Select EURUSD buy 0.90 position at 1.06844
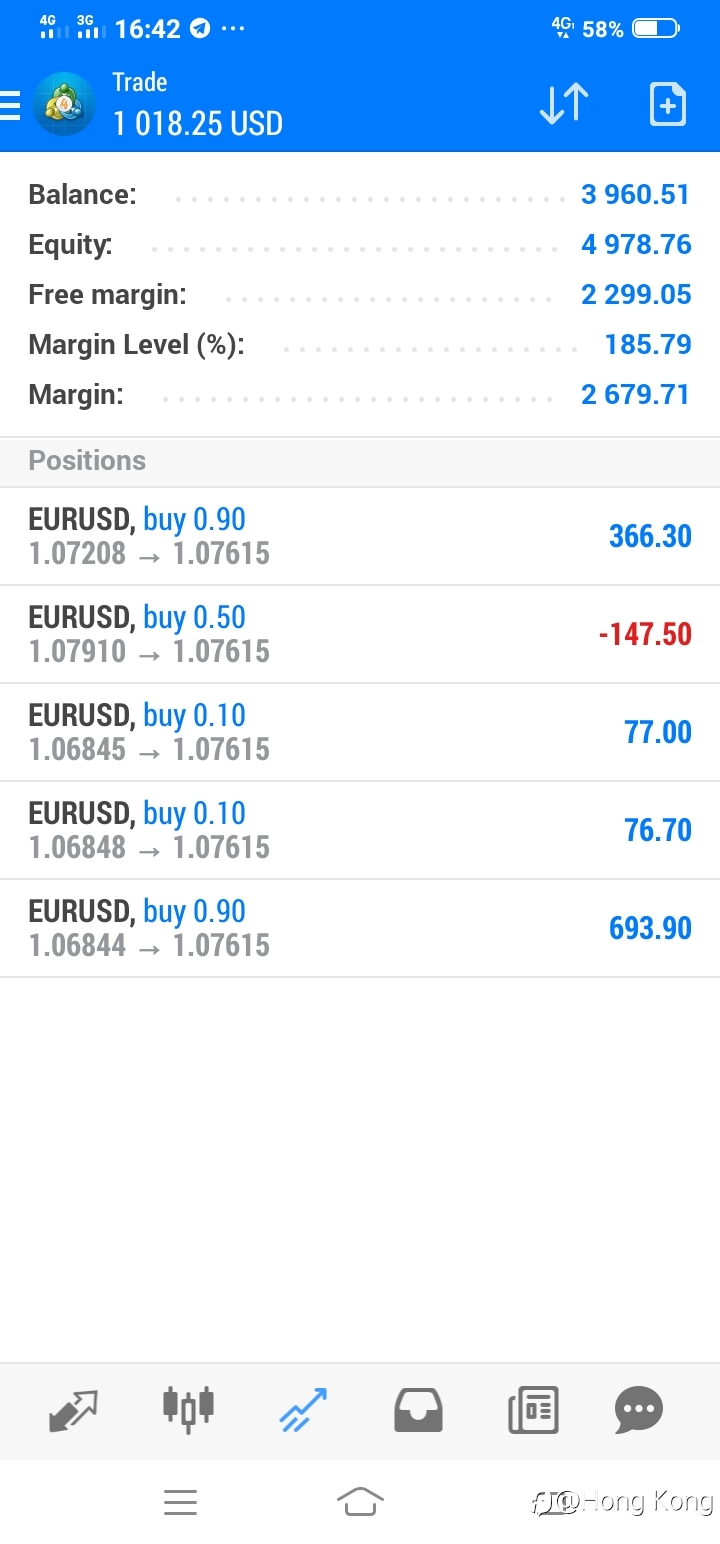The height and width of the screenshot is (1544, 720). click(x=360, y=929)
